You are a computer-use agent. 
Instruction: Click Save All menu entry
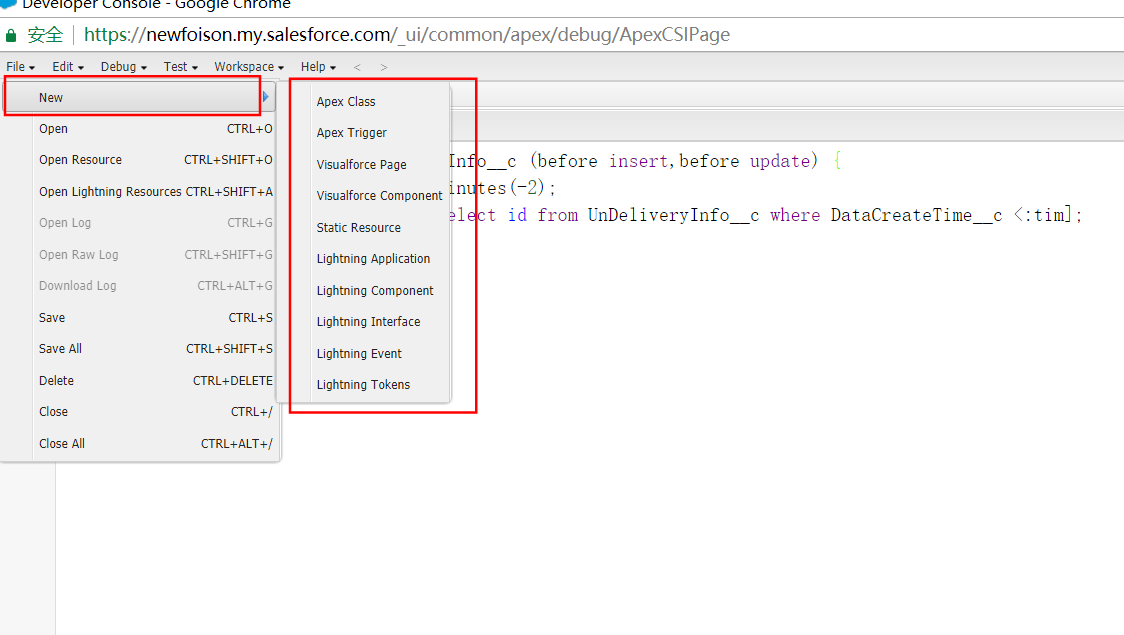pyautogui.click(x=140, y=349)
